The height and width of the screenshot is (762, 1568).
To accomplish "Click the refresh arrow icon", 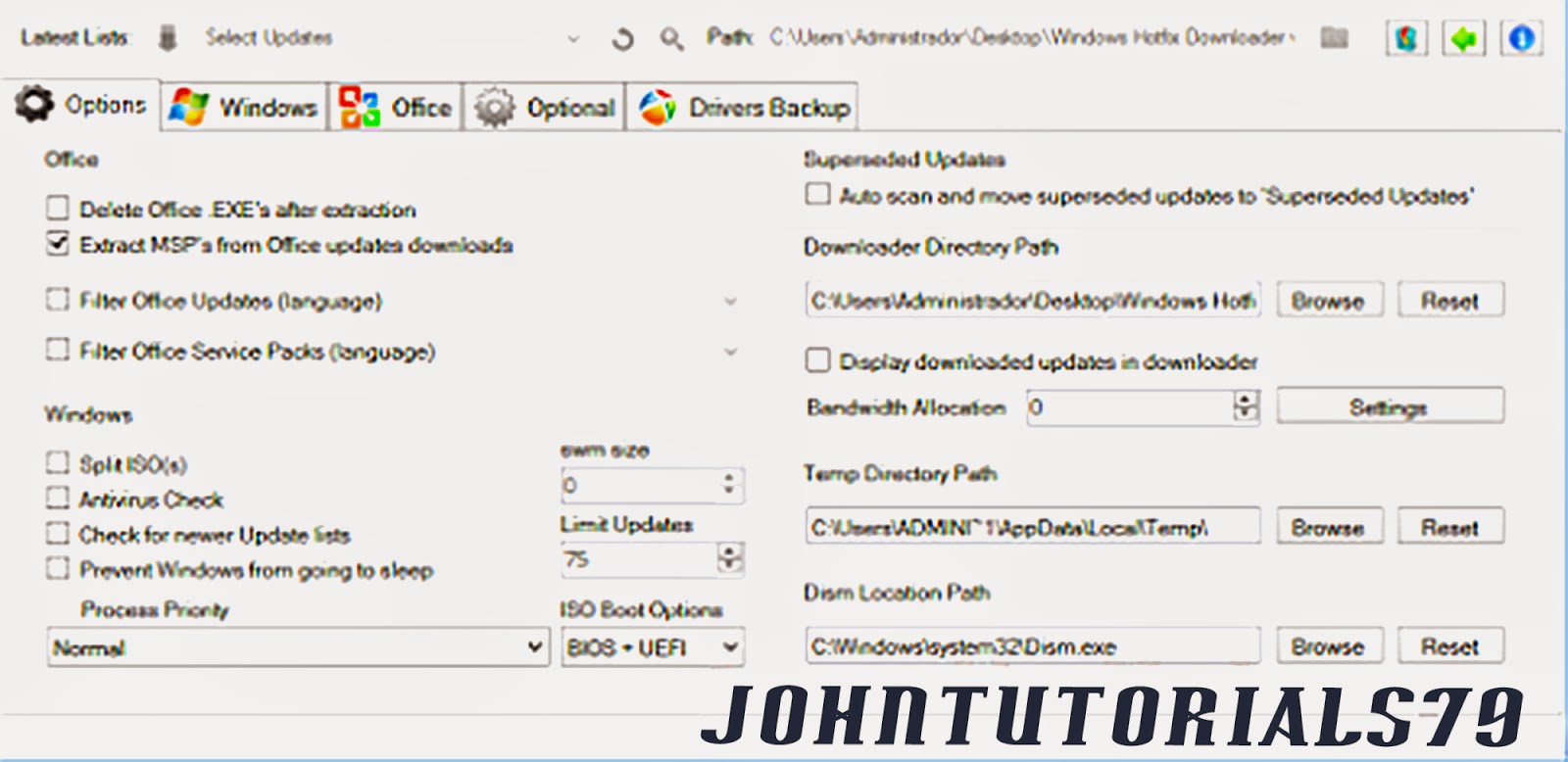I will 622,39.
